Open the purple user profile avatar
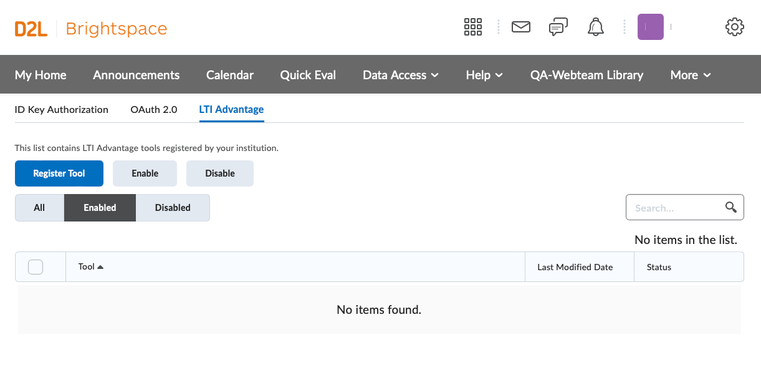Image resolution: width=761 pixels, height=370 pixels. tap(650, 27)
